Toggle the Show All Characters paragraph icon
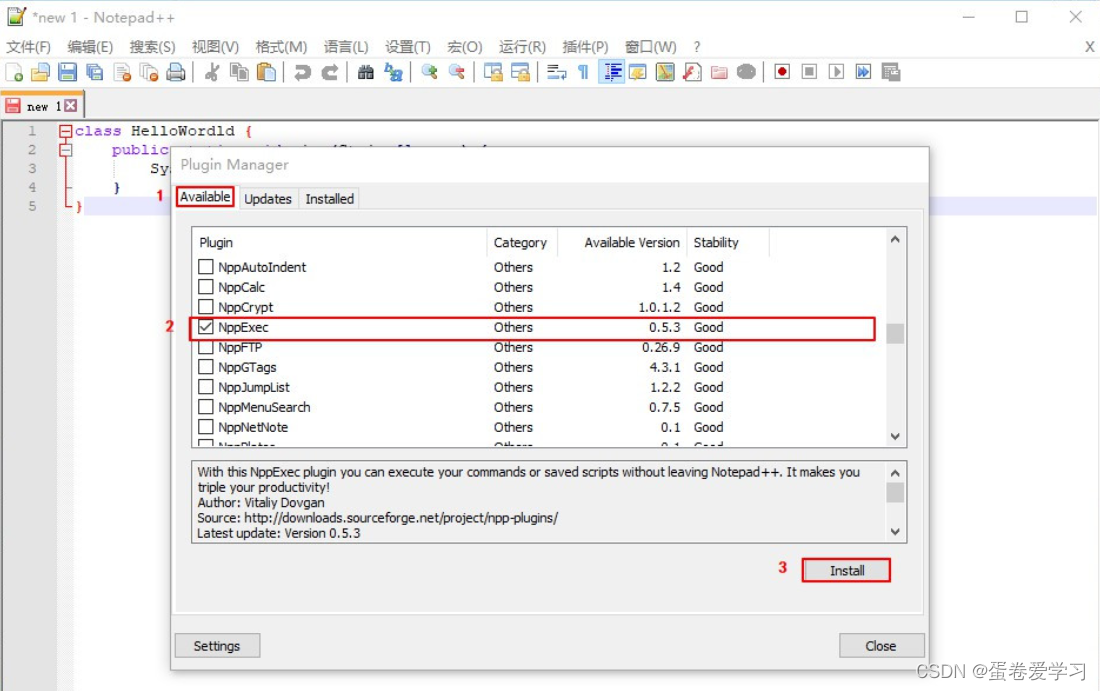Viewport: 1100px width, 691px height. click(582, 71)
